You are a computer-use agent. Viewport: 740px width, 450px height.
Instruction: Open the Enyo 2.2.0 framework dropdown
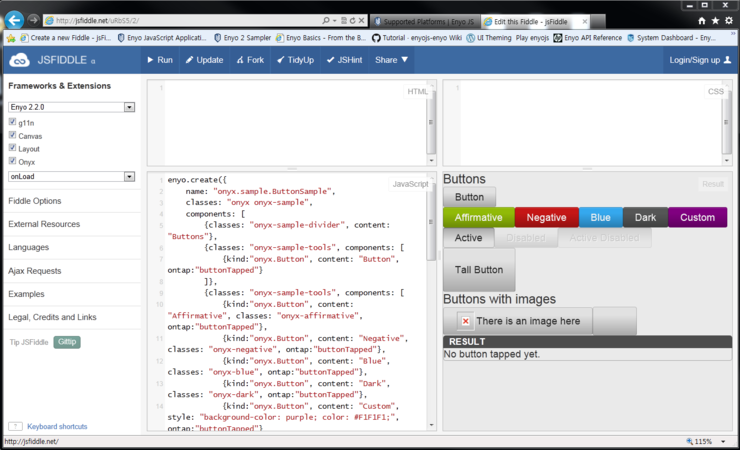(x=72, y=107)
